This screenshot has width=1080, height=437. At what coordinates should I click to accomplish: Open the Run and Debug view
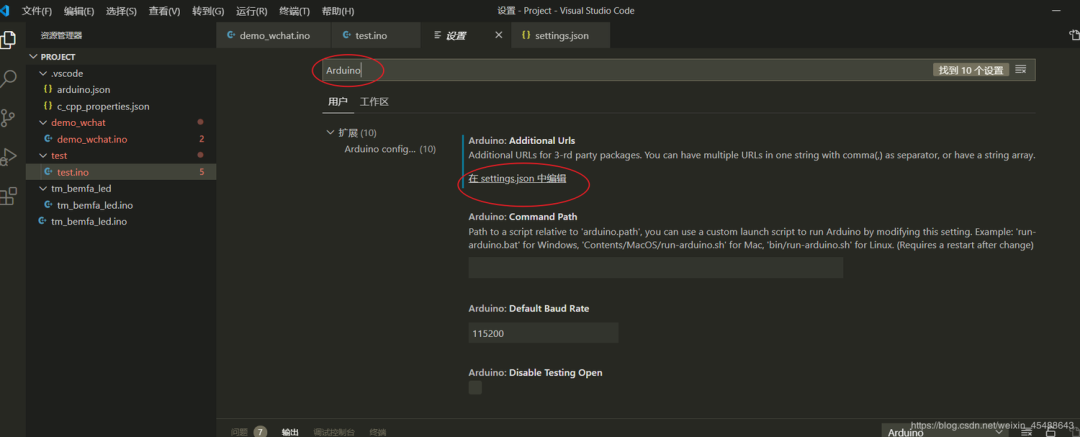tap(8, 157)
